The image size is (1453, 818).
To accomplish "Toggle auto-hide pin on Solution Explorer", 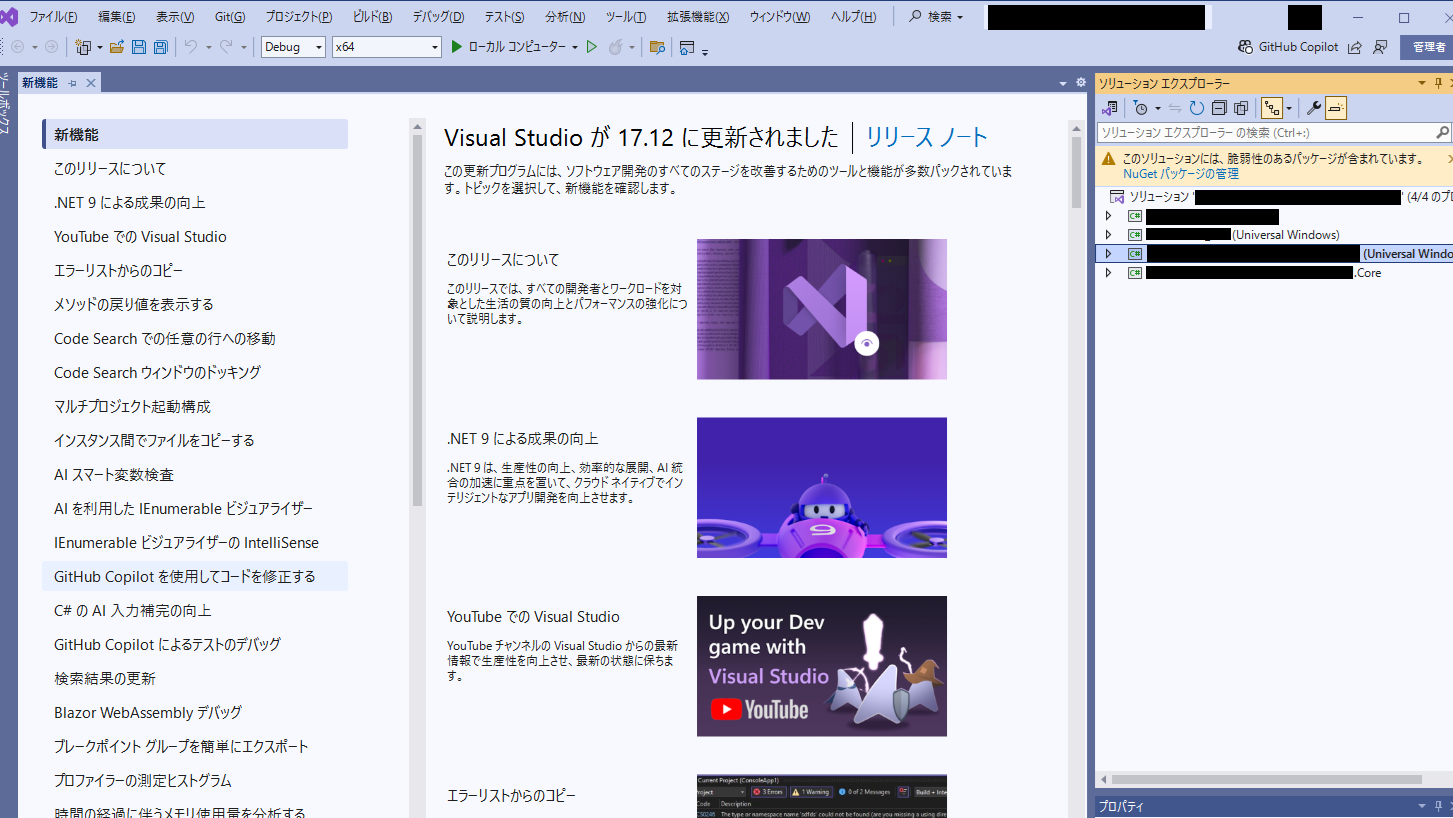I will point(1437,84).
